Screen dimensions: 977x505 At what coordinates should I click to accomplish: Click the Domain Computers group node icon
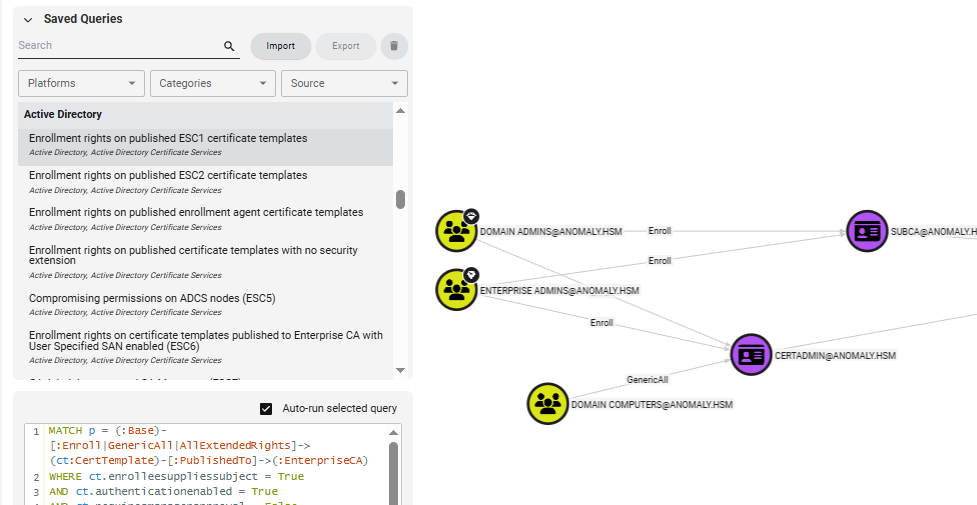pyautogui.click(x=547, y=404)
